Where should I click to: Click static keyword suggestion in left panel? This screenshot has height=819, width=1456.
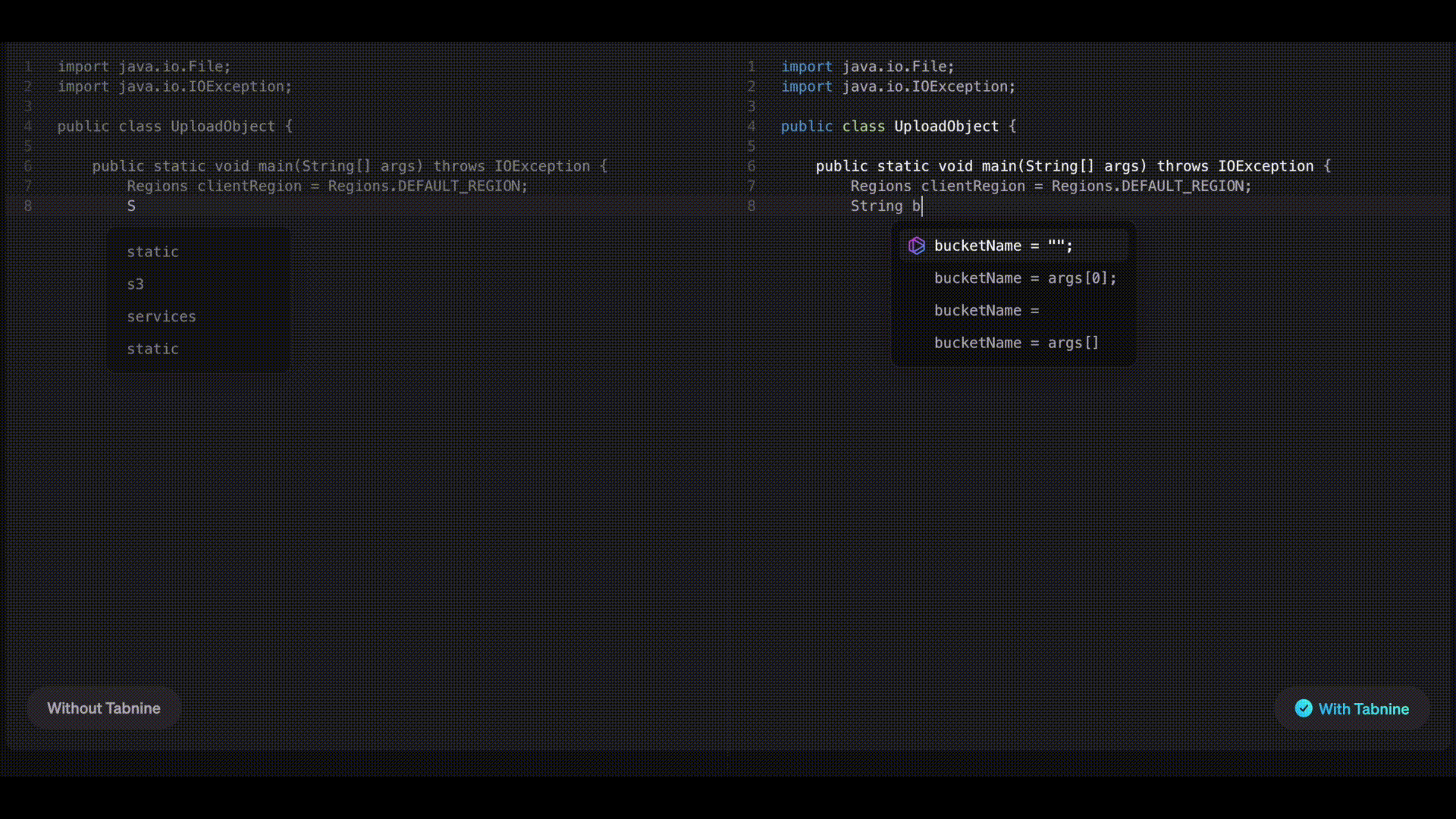click(152, 251)
